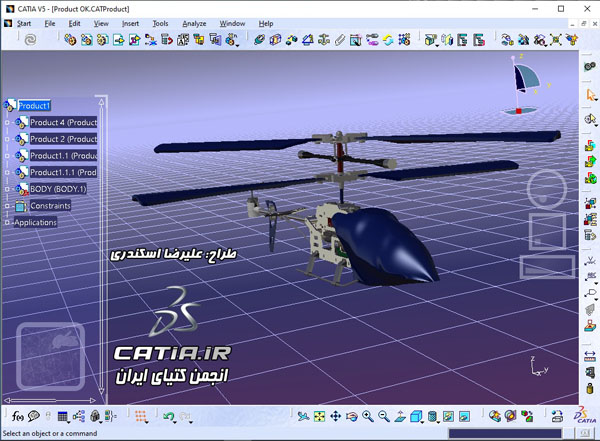The height and width of the screenshot is (441, 600).
Task: Click the Zoom In magnifier
Action: (x=368, y=416)
